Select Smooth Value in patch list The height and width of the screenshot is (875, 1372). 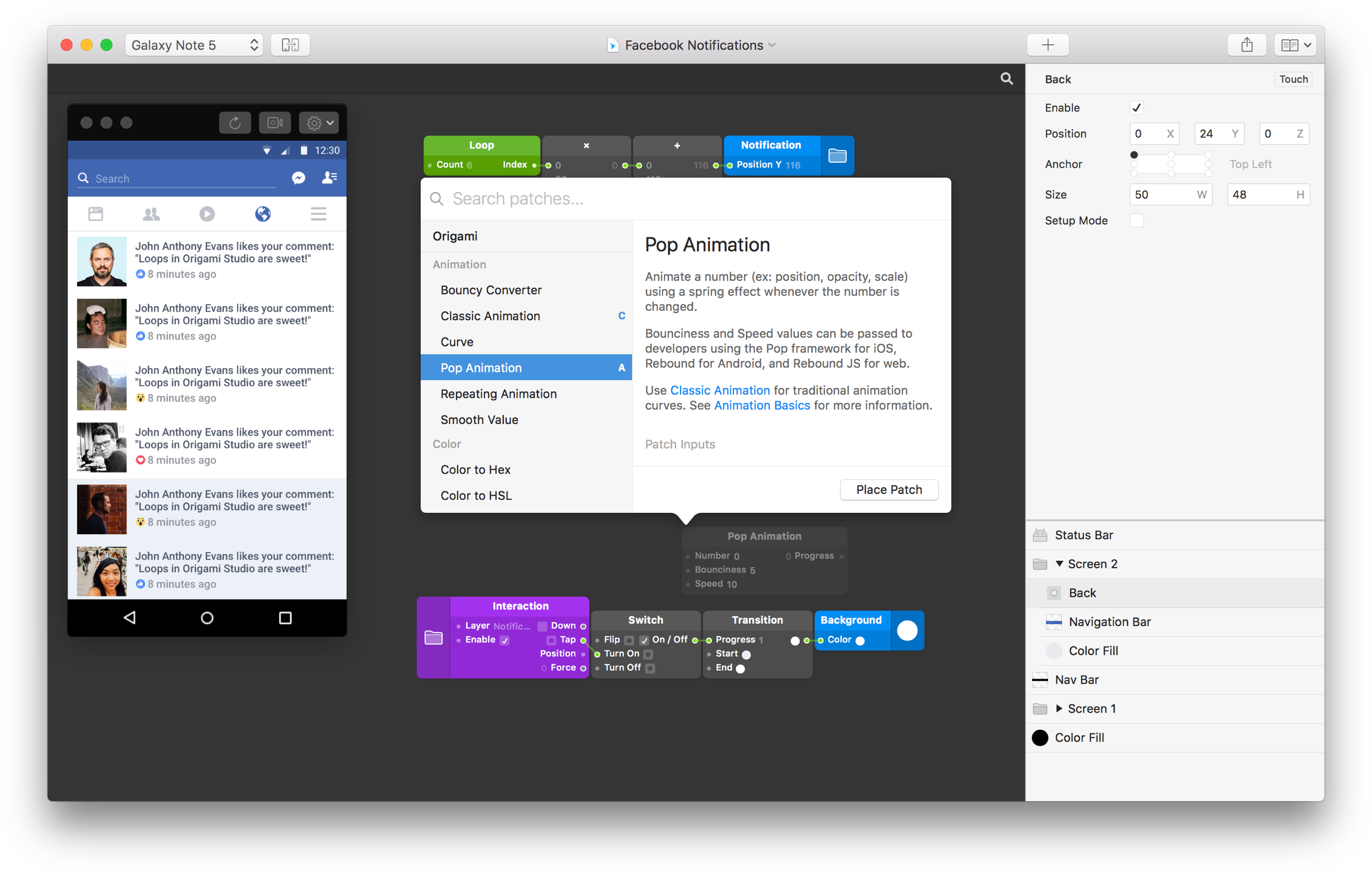(526, 420)
